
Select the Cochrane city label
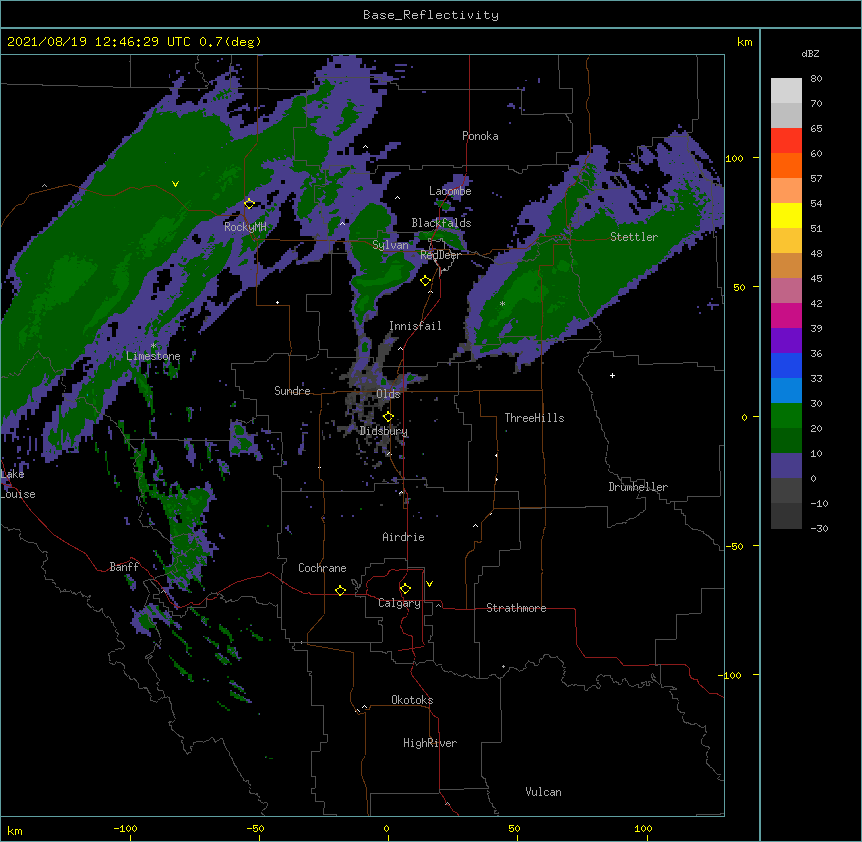pos(322,568)
